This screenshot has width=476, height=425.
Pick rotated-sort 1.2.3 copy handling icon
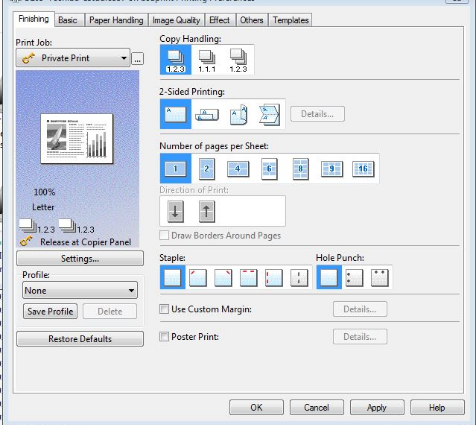[238, 60]
